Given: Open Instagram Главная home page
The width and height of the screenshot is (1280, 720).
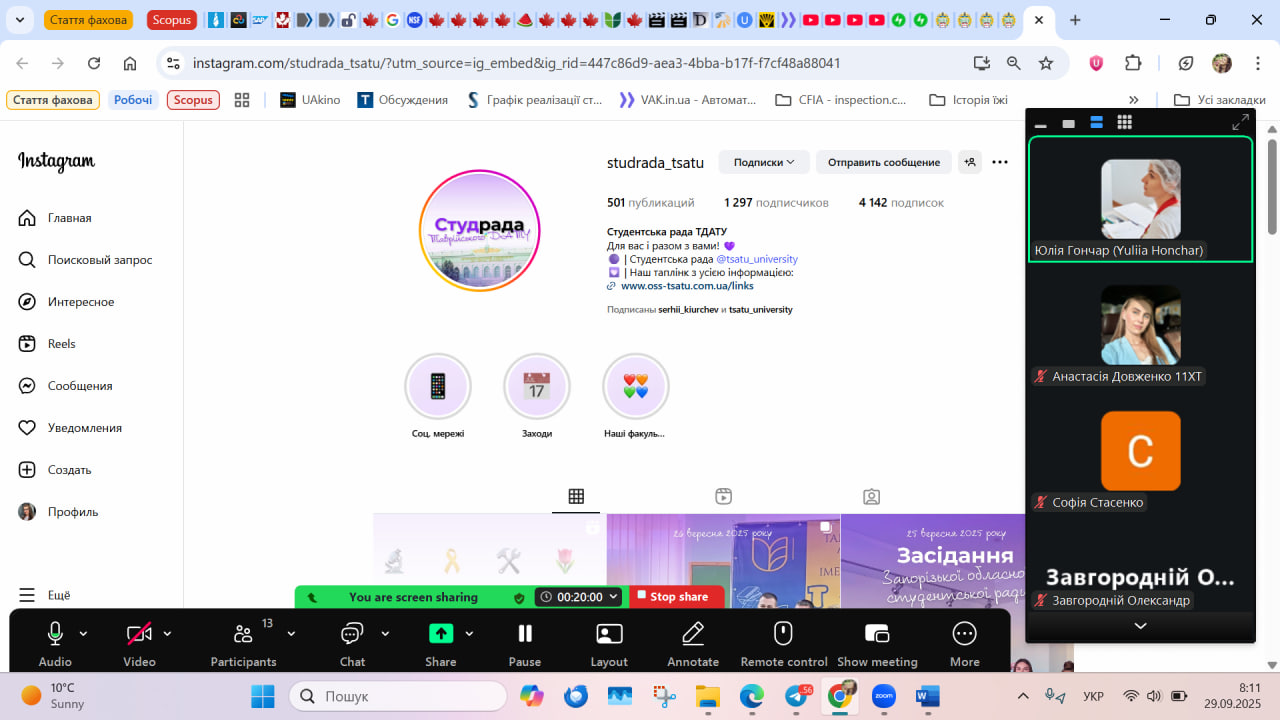Looking at the screenshot, I should 55,218.
